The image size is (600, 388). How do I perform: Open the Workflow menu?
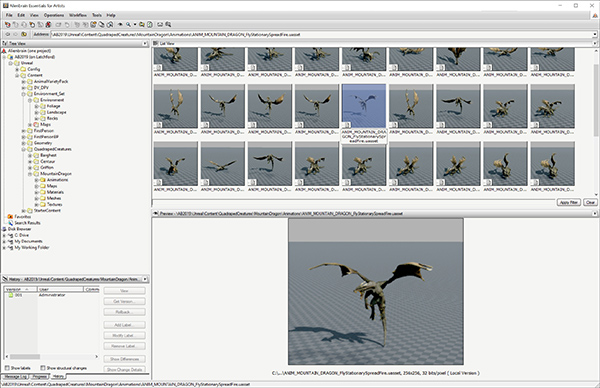[x=78, y=15]
